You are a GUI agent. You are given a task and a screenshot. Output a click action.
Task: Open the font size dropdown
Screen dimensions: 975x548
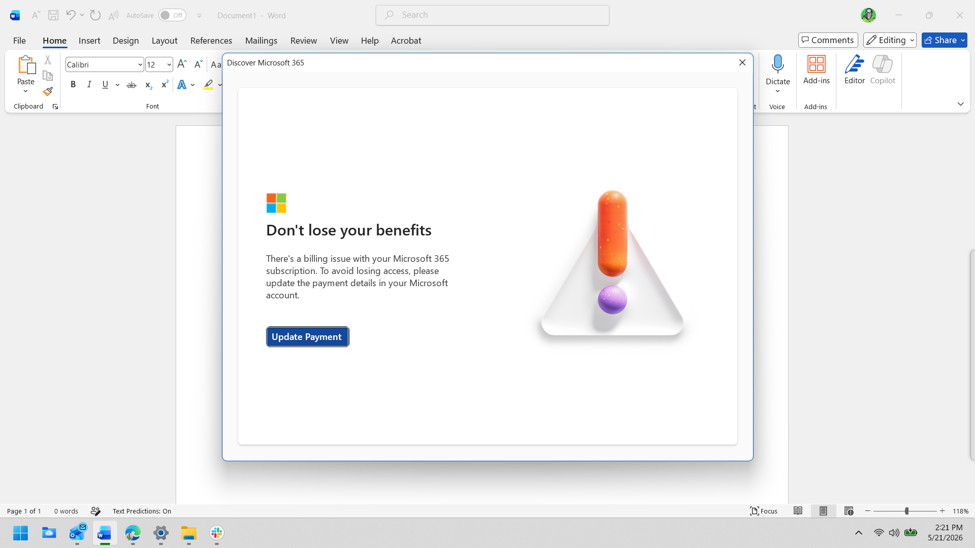coord(169,65)
